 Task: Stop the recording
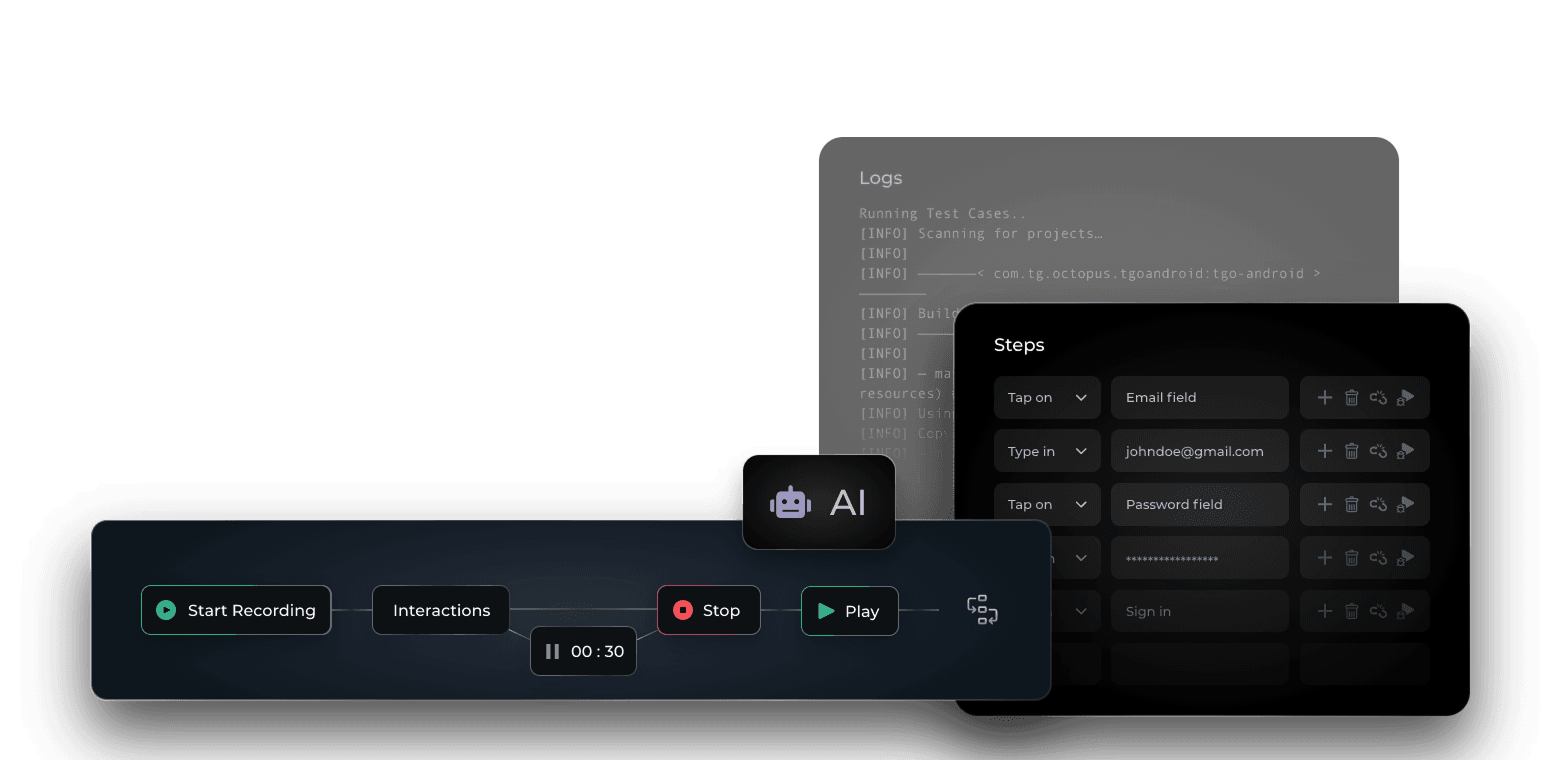tap(708, 610)
